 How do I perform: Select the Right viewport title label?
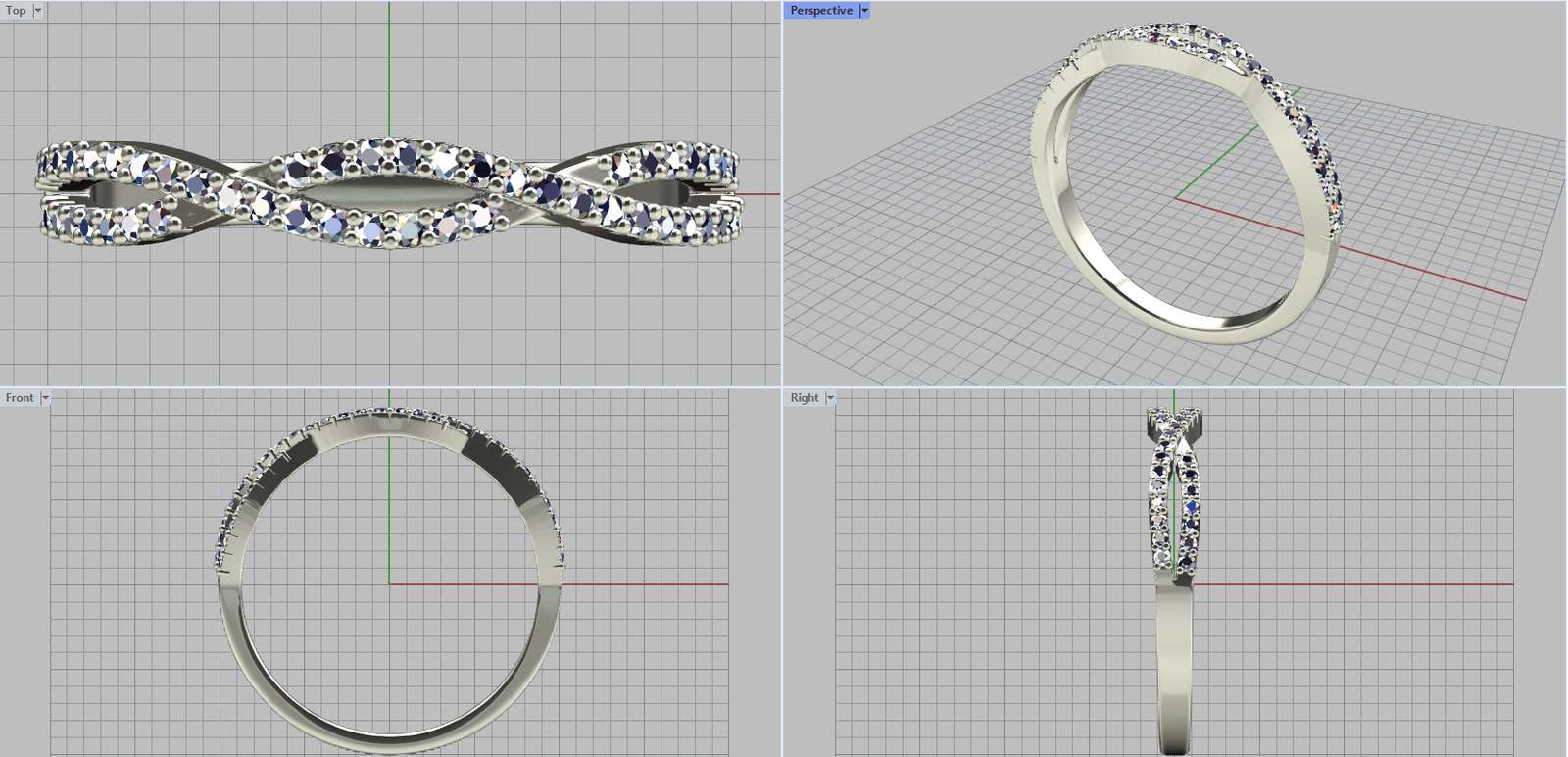[804, 398]
